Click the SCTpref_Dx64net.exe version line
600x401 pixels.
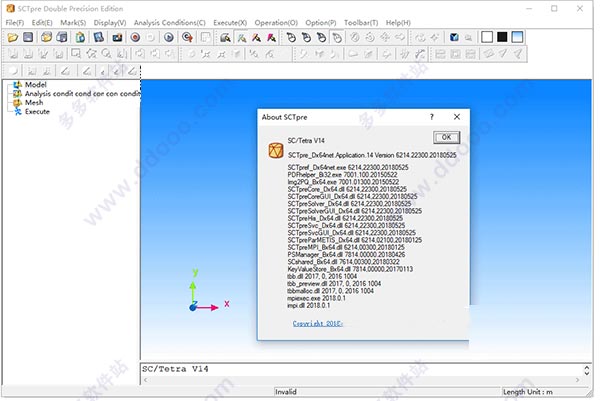tap(348, 167)
